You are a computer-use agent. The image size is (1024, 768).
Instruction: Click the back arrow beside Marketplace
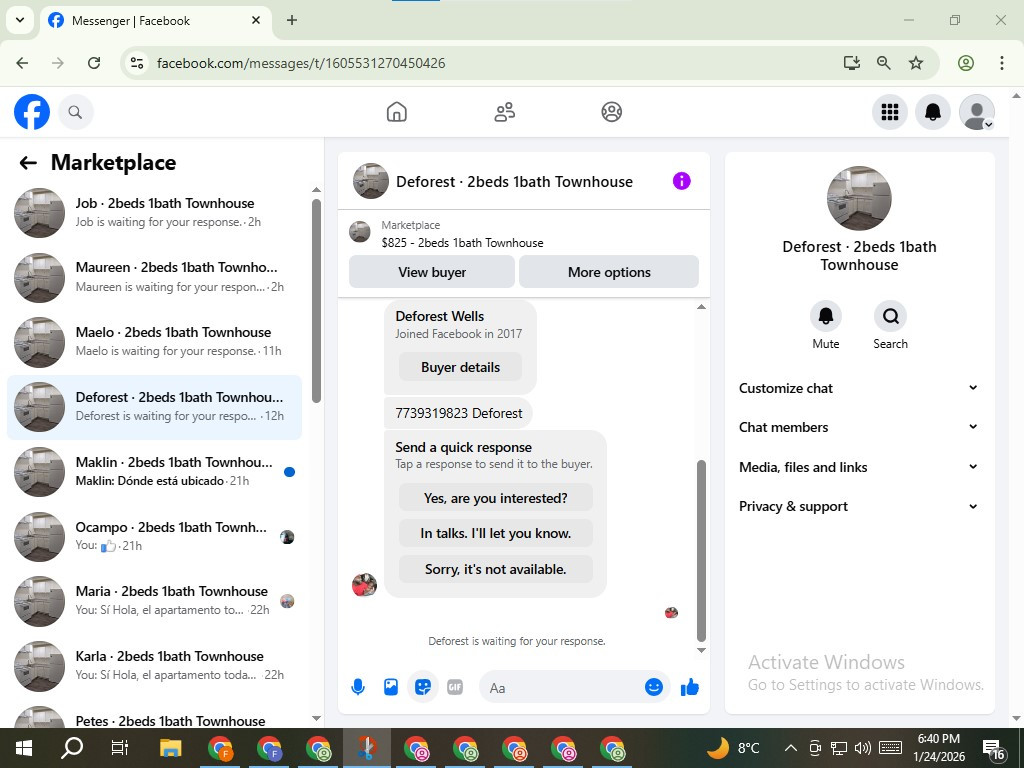28,163
